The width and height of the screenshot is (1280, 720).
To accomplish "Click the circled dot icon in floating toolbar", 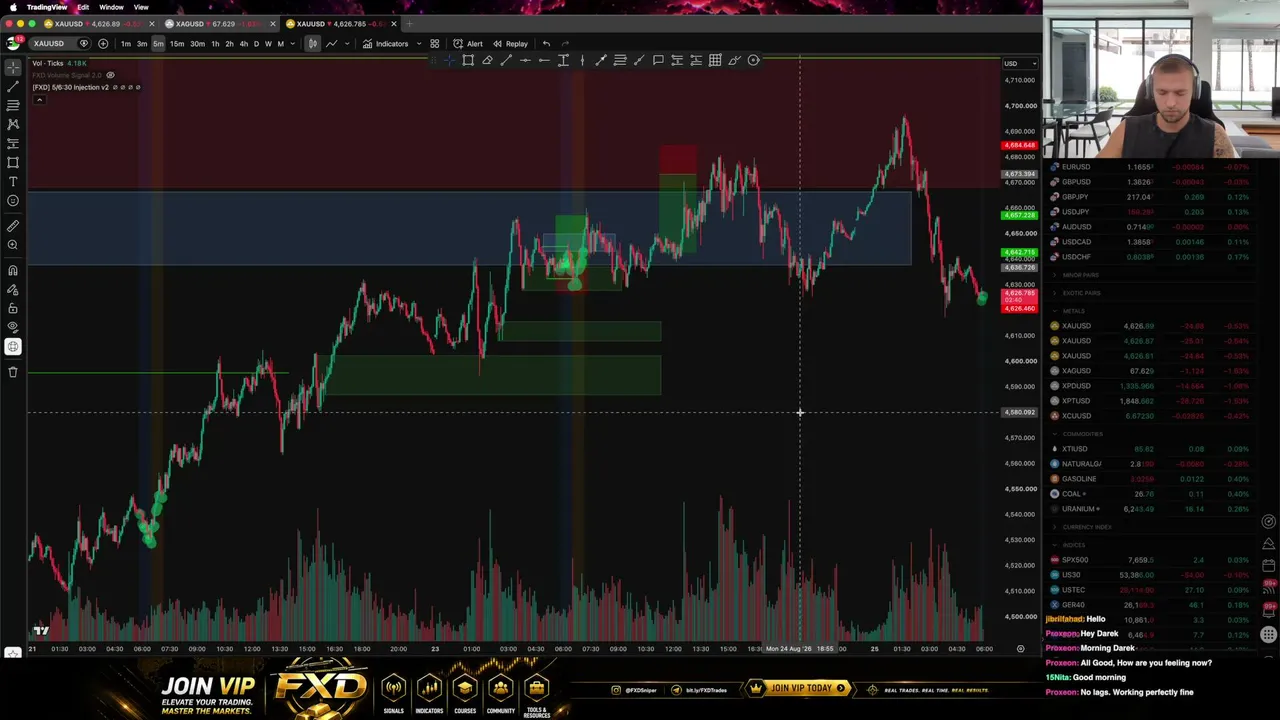I will pyautogui.click(x=754, y=60).
